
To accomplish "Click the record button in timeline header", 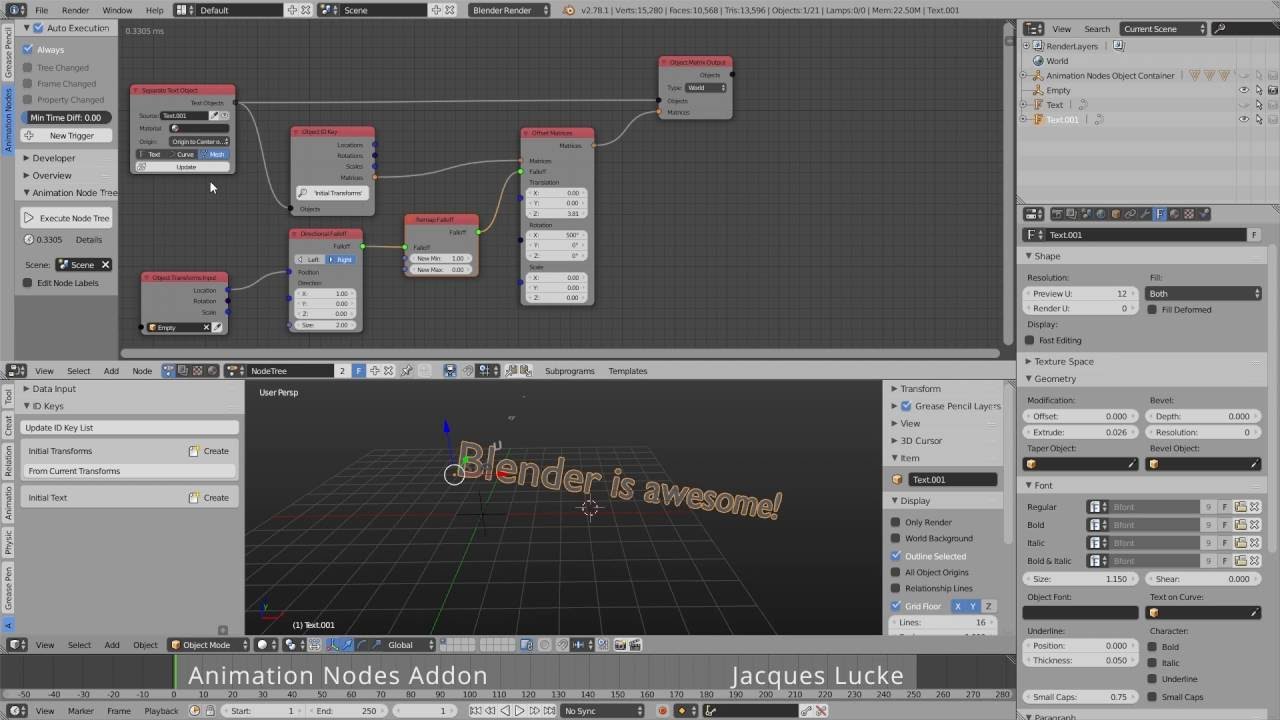I will point(662,711).
